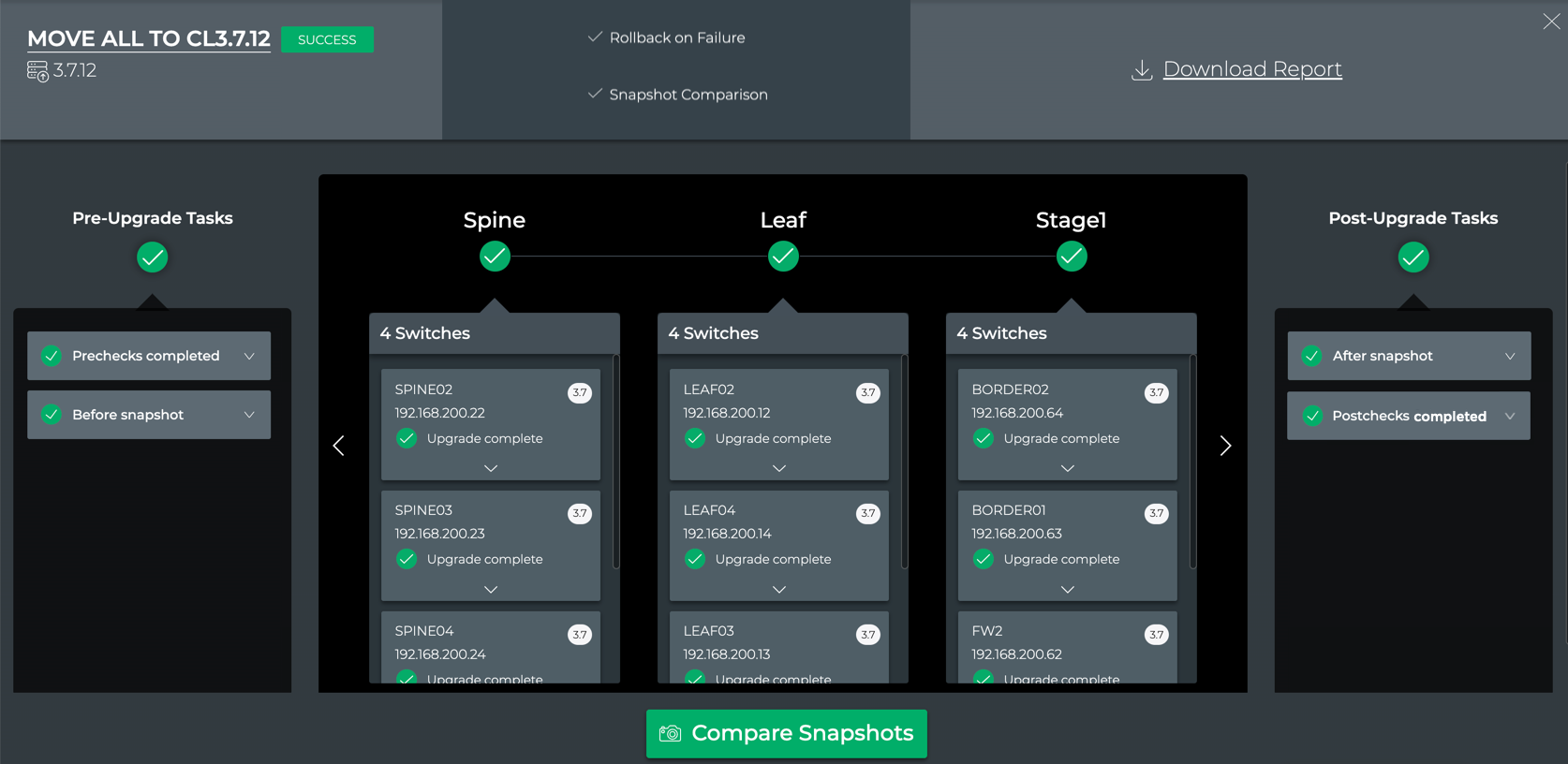This screenshot has width=1568, height=764.
Task: Click the upgrade image icon beside 3.7.12
Action: [37, 71]
